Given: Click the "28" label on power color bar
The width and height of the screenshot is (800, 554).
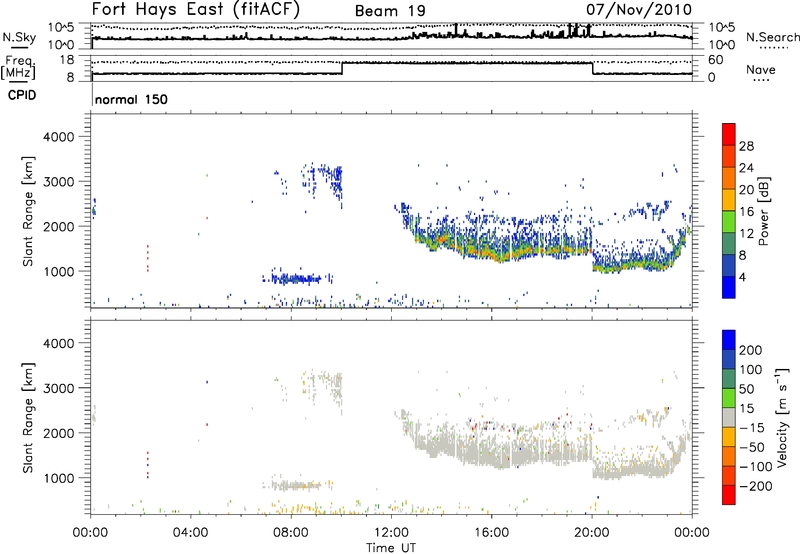Looking at the screenshot, I should 746,146.
